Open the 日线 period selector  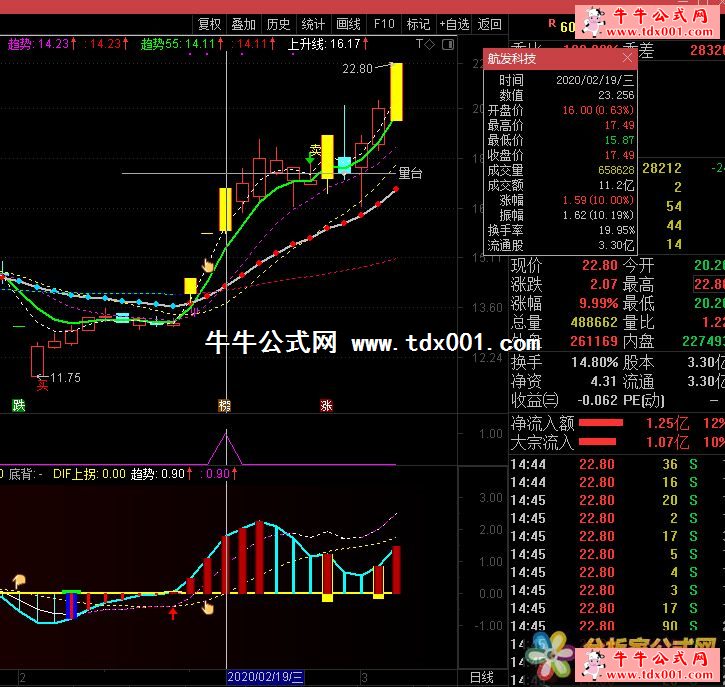[481, 677]
